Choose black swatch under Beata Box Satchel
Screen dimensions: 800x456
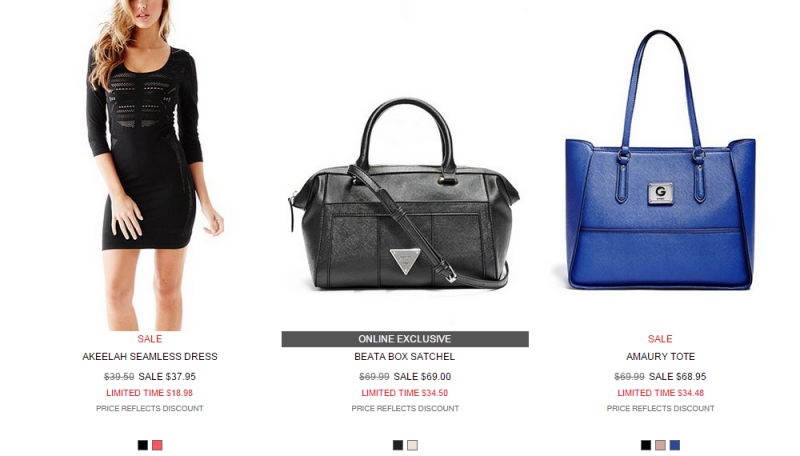[398, 445]
